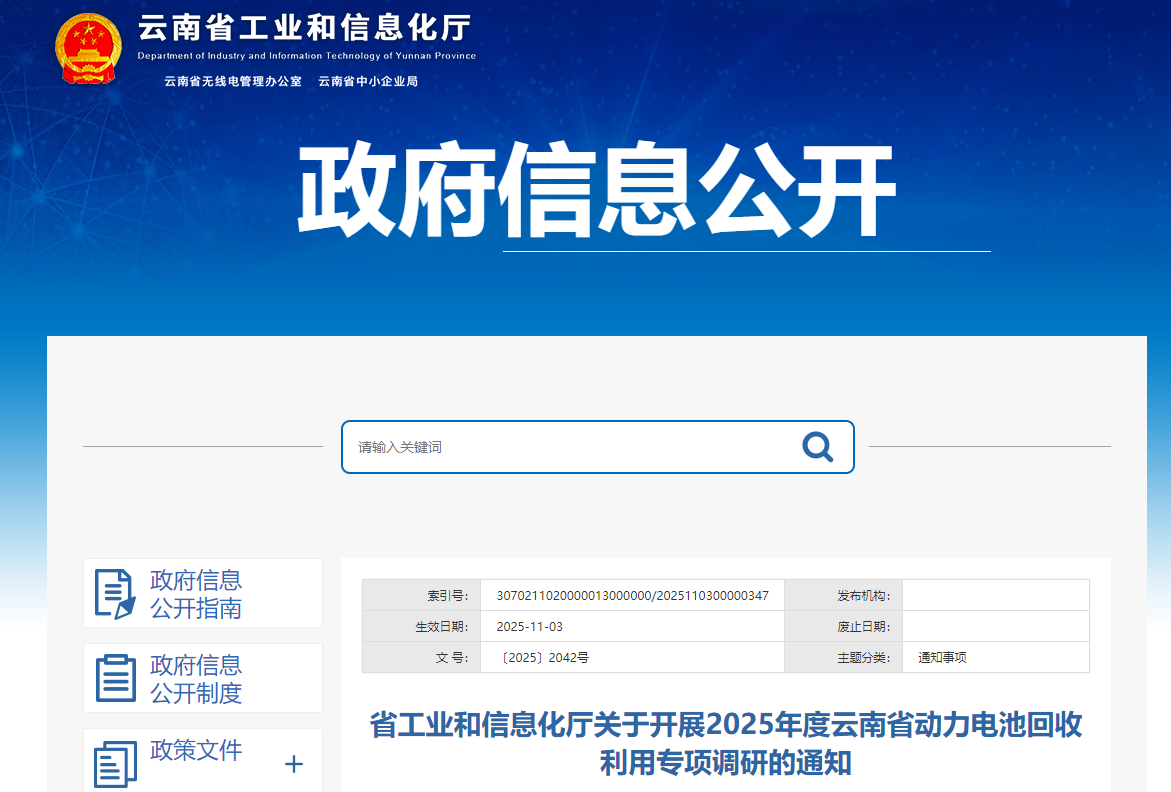Click the 云南省工业和信息化厅 site title

(304, 29)
